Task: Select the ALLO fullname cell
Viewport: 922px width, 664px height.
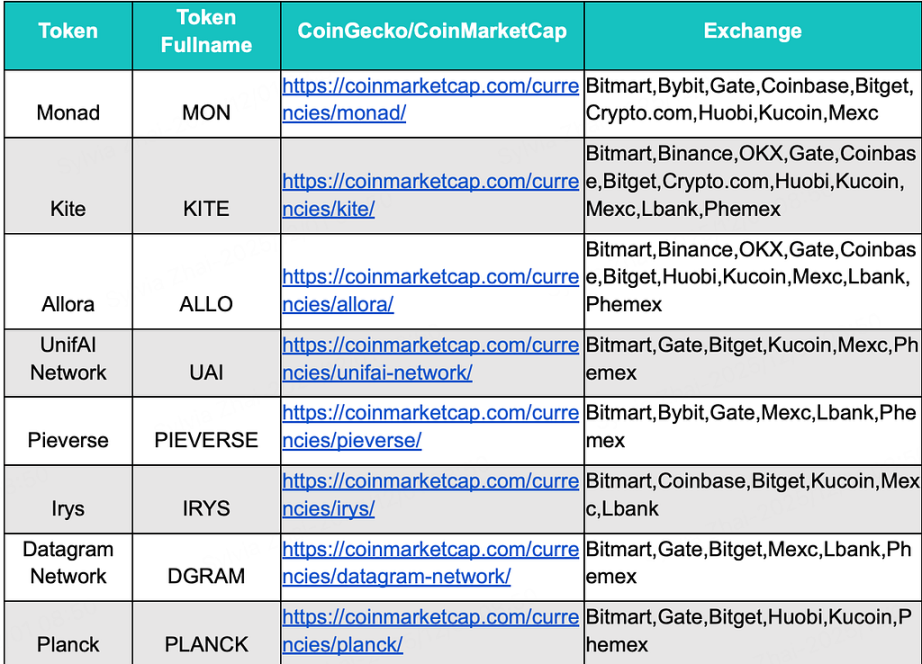Action: click(206, 304)
